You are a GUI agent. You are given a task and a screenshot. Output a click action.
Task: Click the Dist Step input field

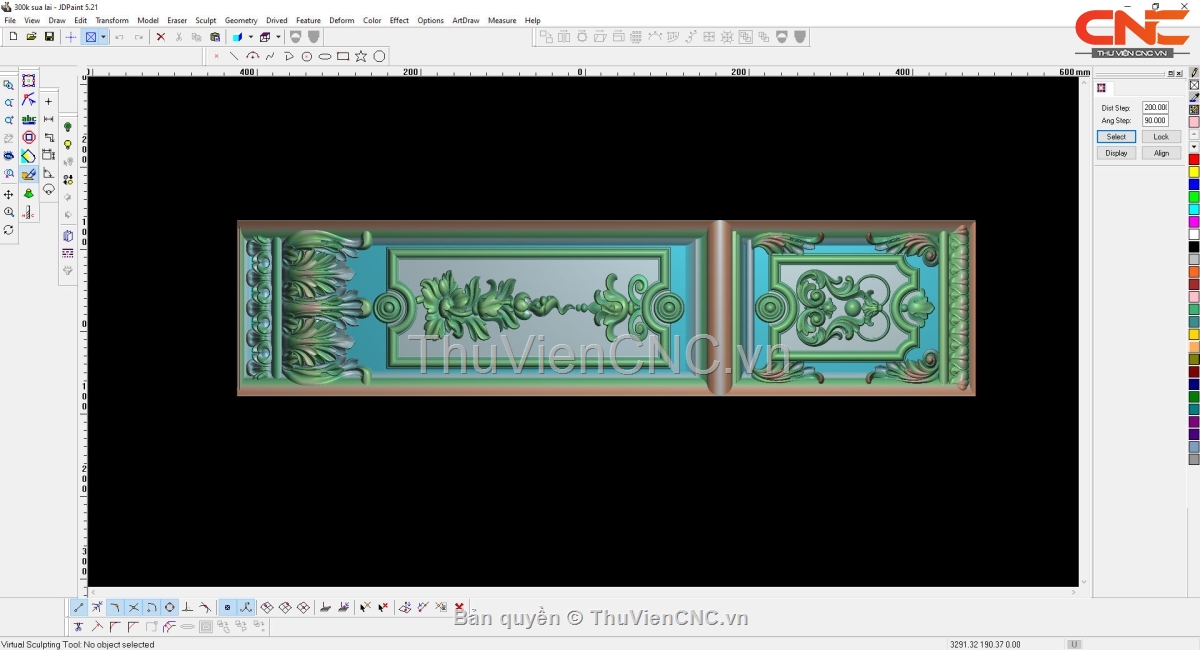(1155, 107)
